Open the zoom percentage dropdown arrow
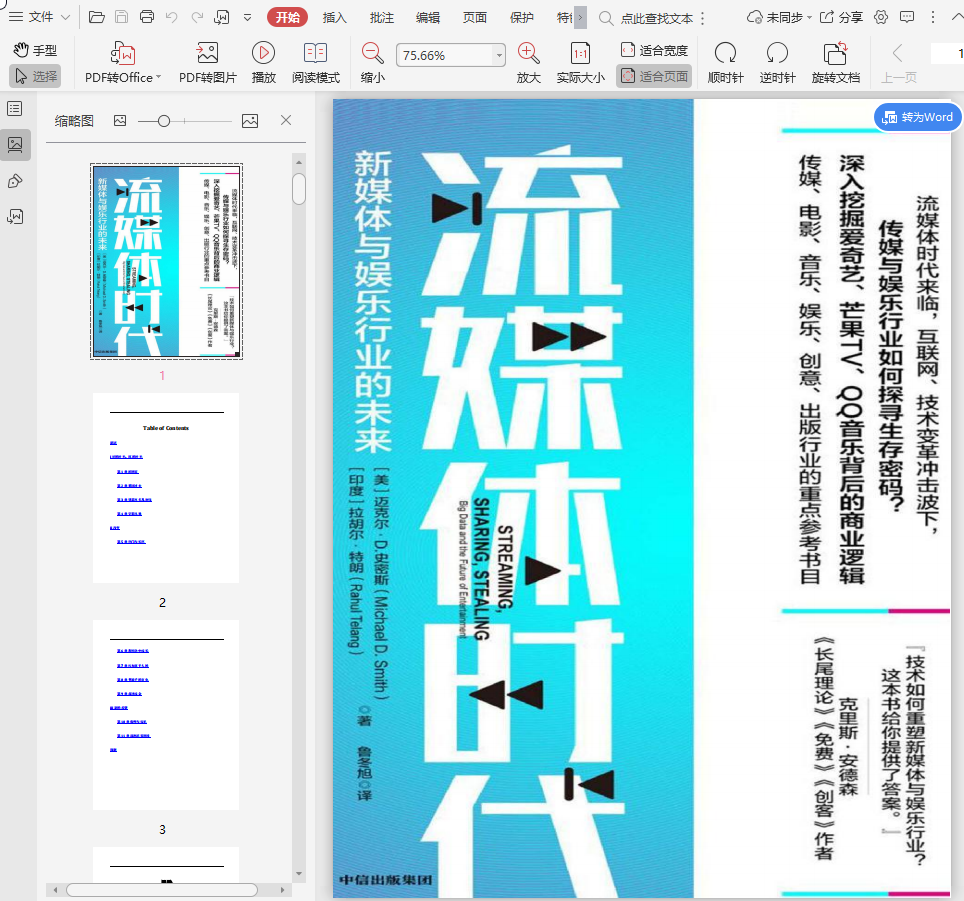The width and height of the screenshot is (964, 901). [x=499, y=55]
